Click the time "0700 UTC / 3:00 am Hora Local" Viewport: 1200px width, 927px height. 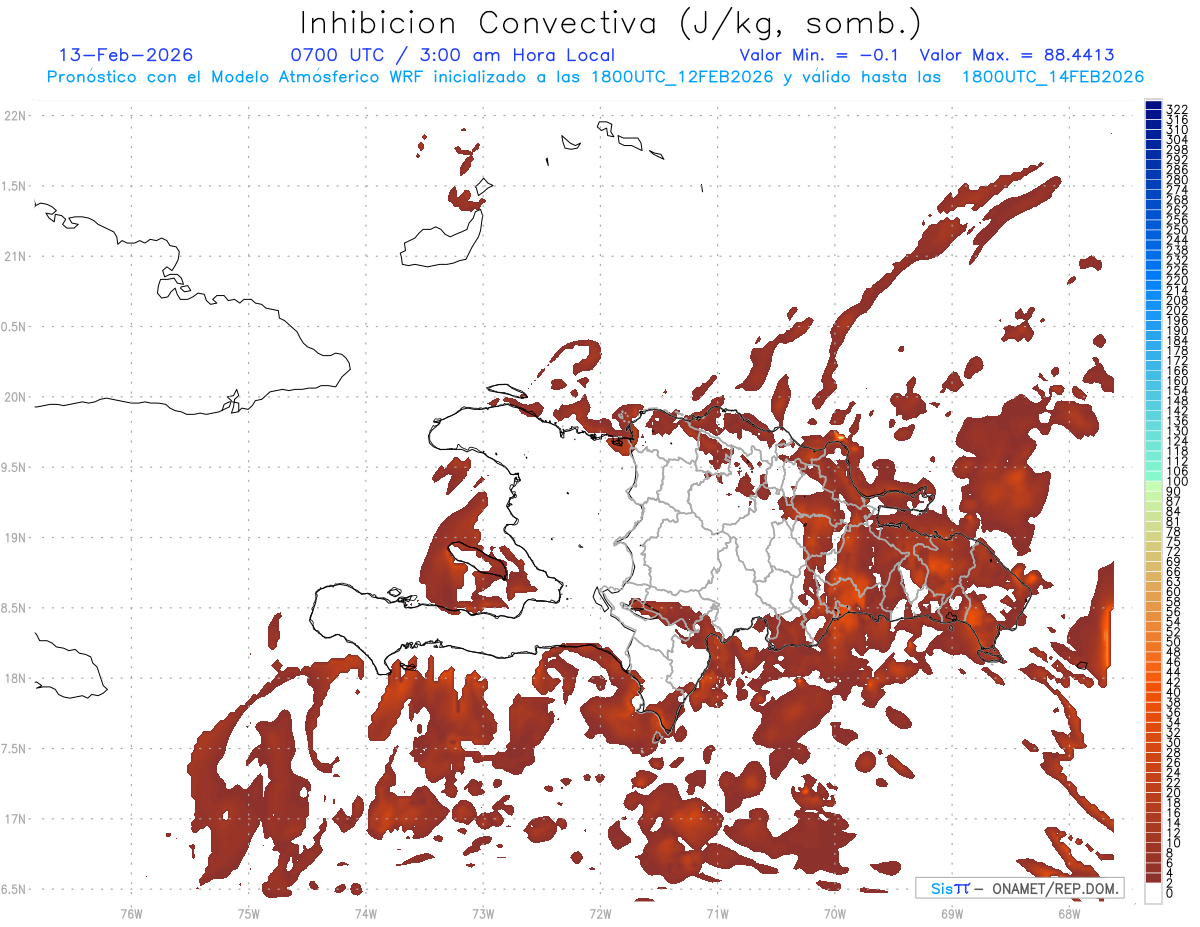[452, 55]
